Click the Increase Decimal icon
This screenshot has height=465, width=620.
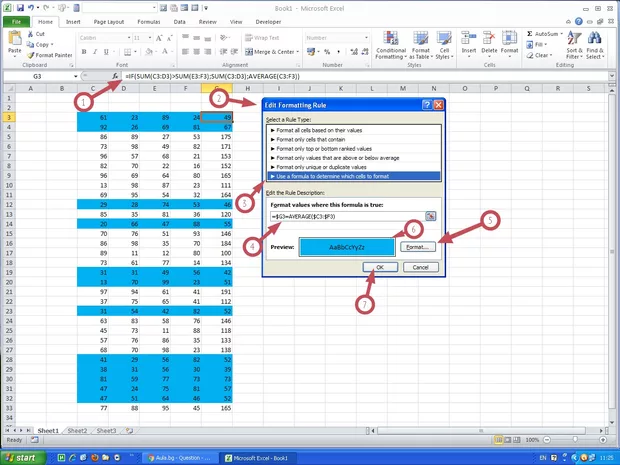click(354, 52)
